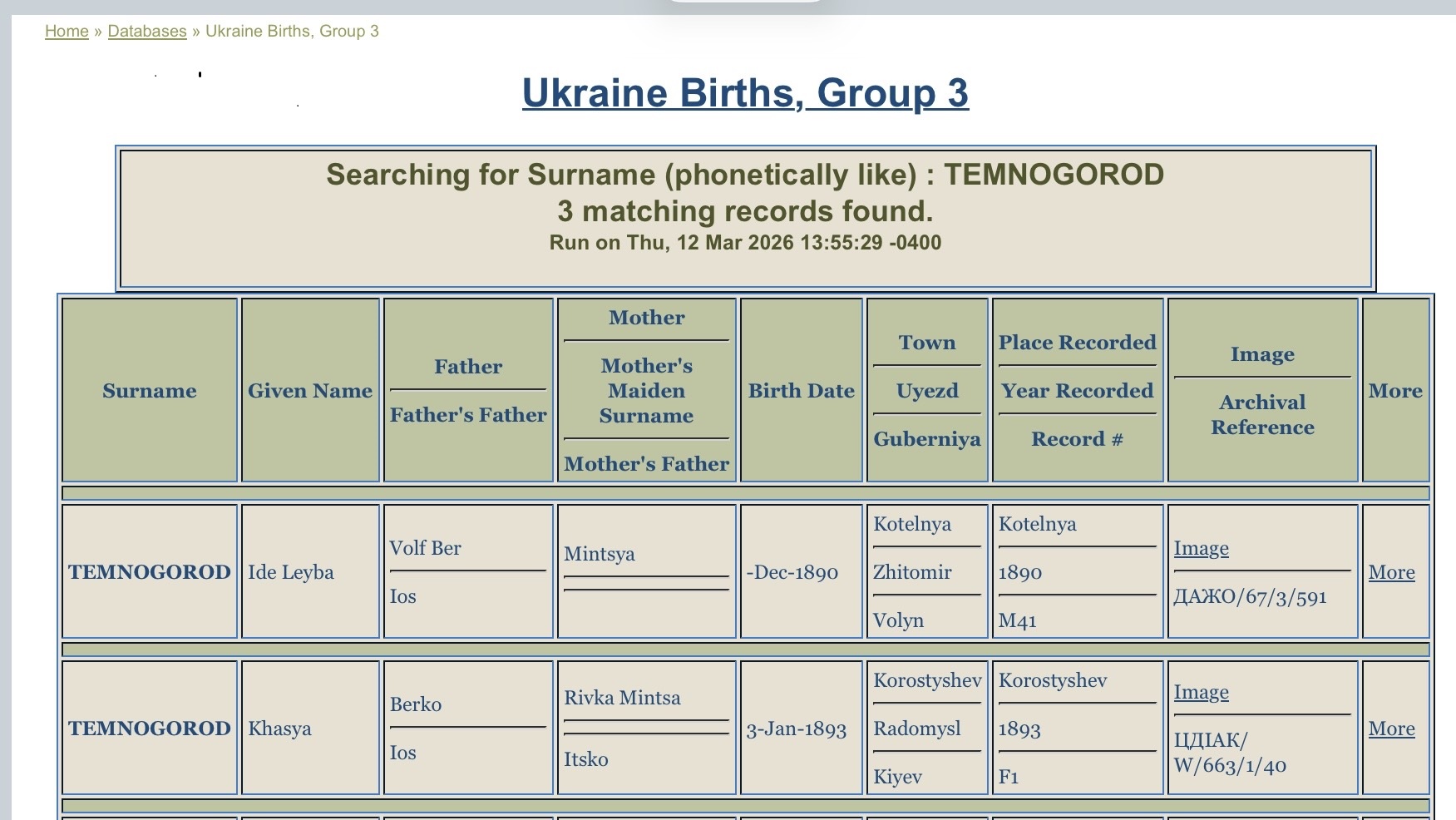Open the Databases breadcrumb link

(x=147, y=32)
